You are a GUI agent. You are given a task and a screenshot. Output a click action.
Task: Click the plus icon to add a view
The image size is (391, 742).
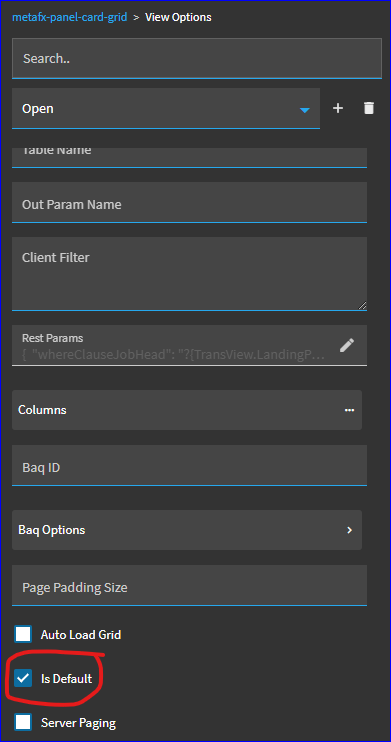tap(338, 108)
